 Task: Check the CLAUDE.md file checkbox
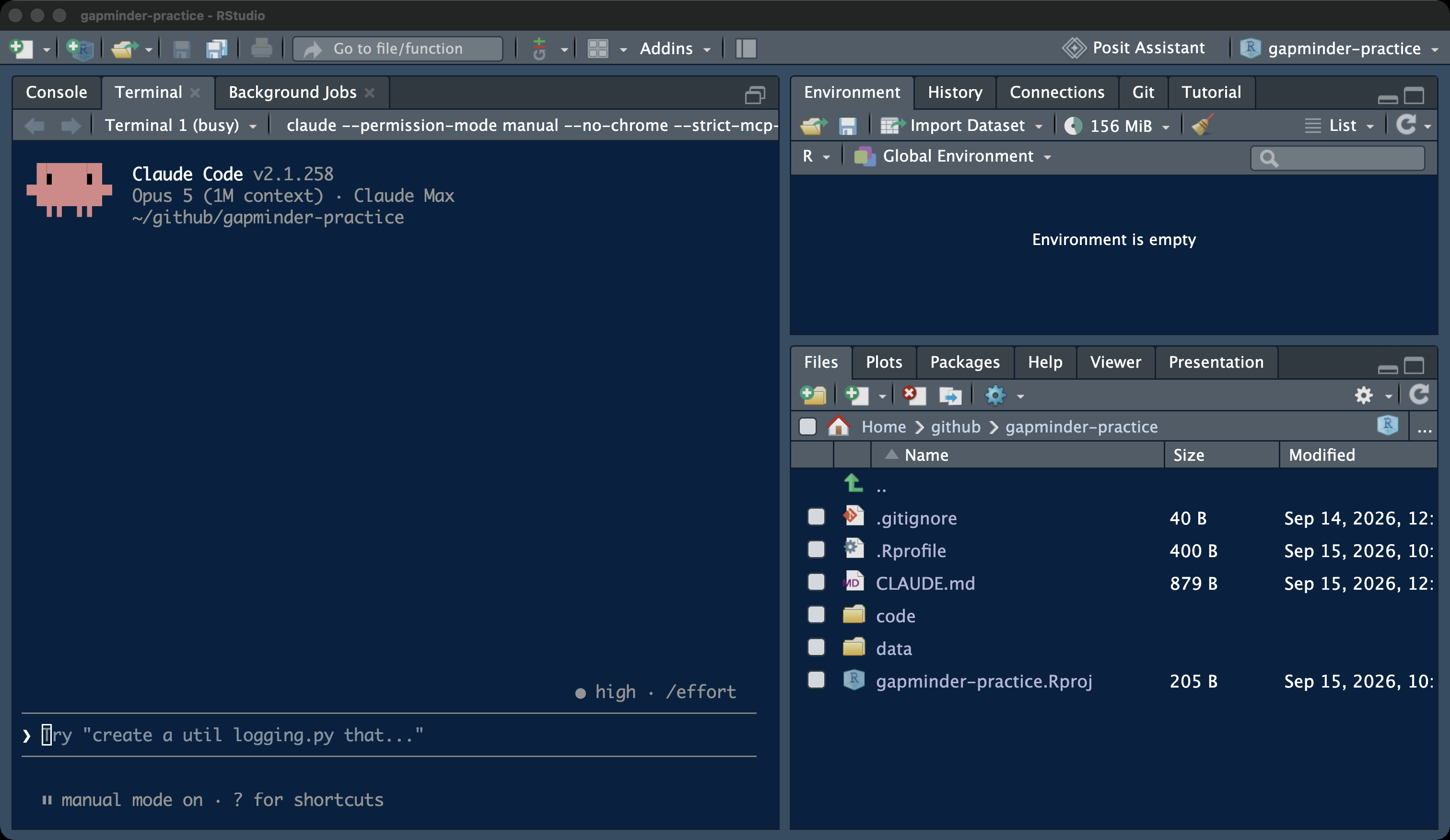[816, 582]
